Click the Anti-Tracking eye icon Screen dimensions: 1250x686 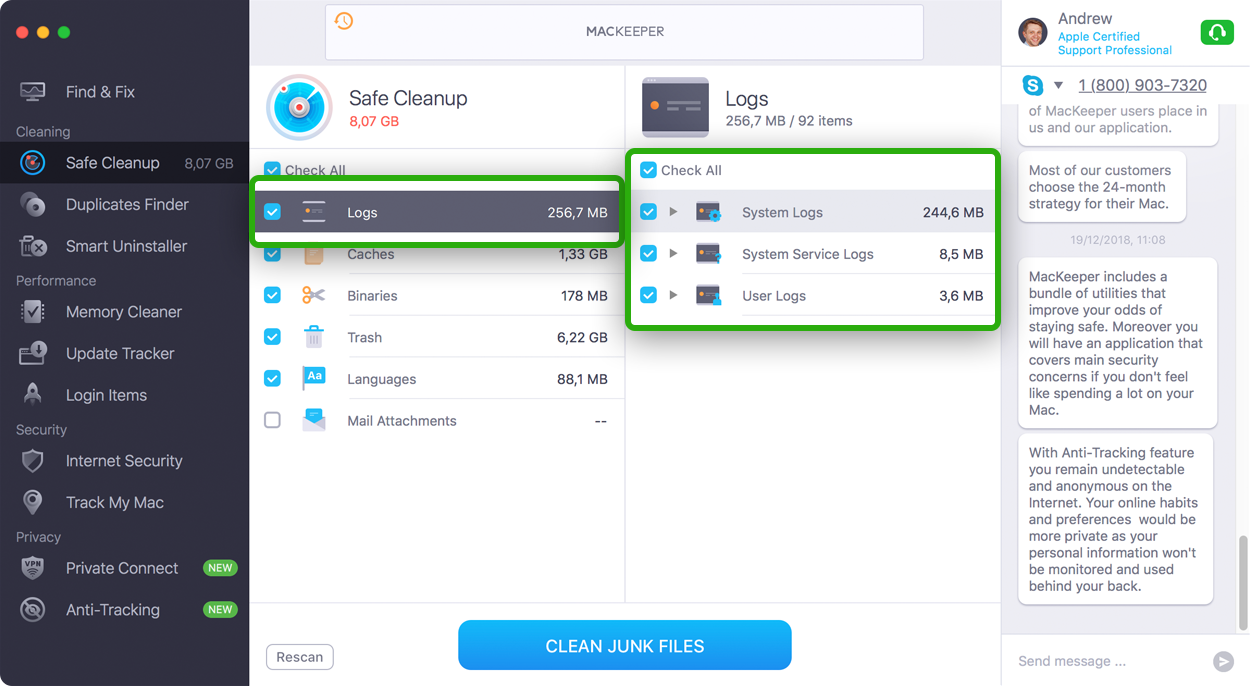(x=33, y=610)
